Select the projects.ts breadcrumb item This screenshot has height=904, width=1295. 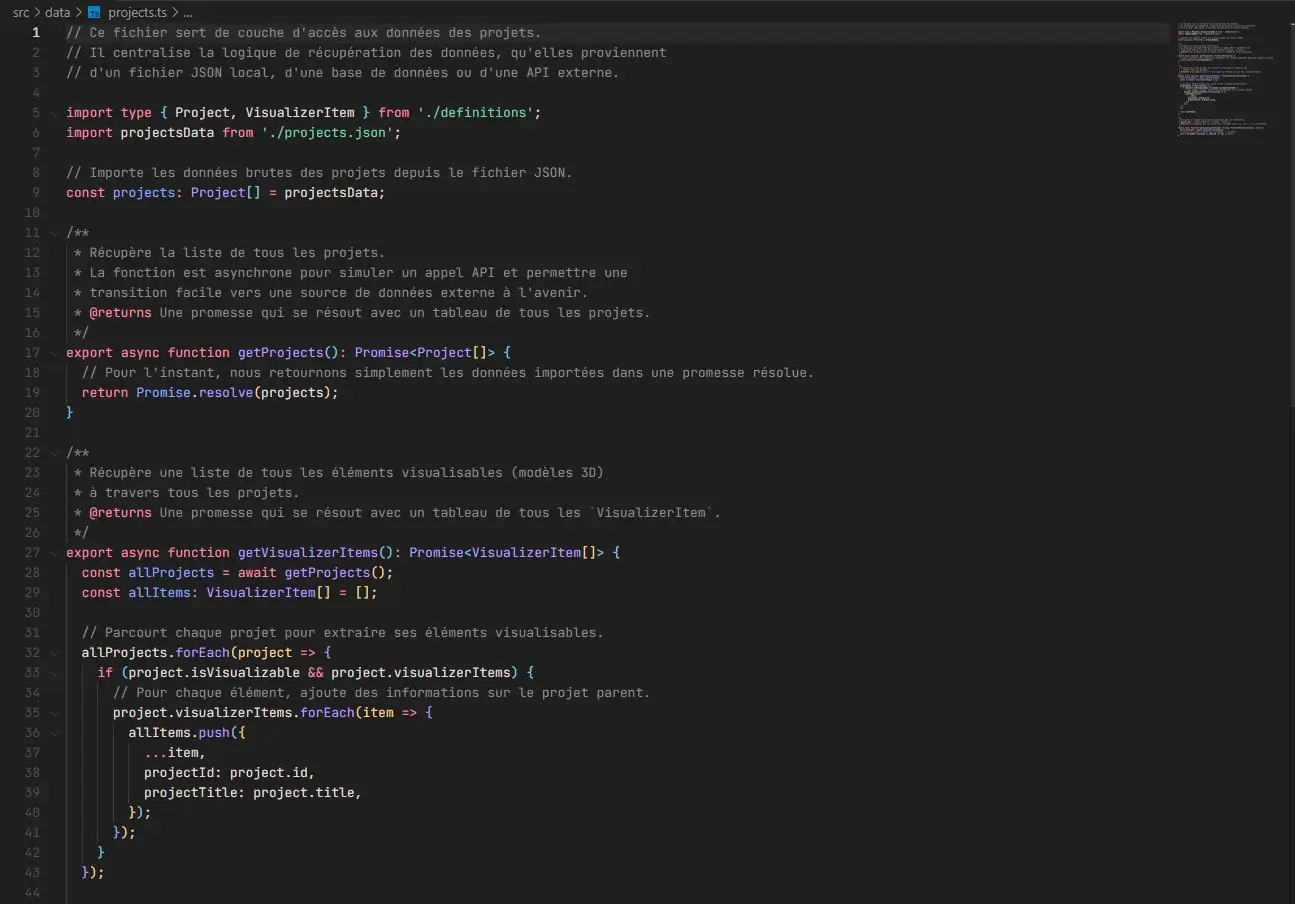(x=136, y=13)
